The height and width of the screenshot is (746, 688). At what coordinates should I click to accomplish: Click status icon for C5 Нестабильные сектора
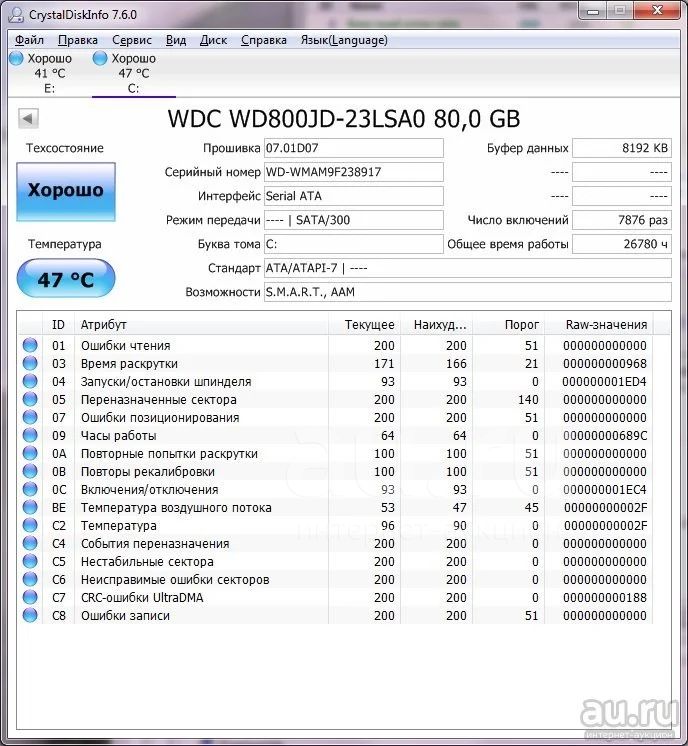pyautogui.click(x=30, y=561)
